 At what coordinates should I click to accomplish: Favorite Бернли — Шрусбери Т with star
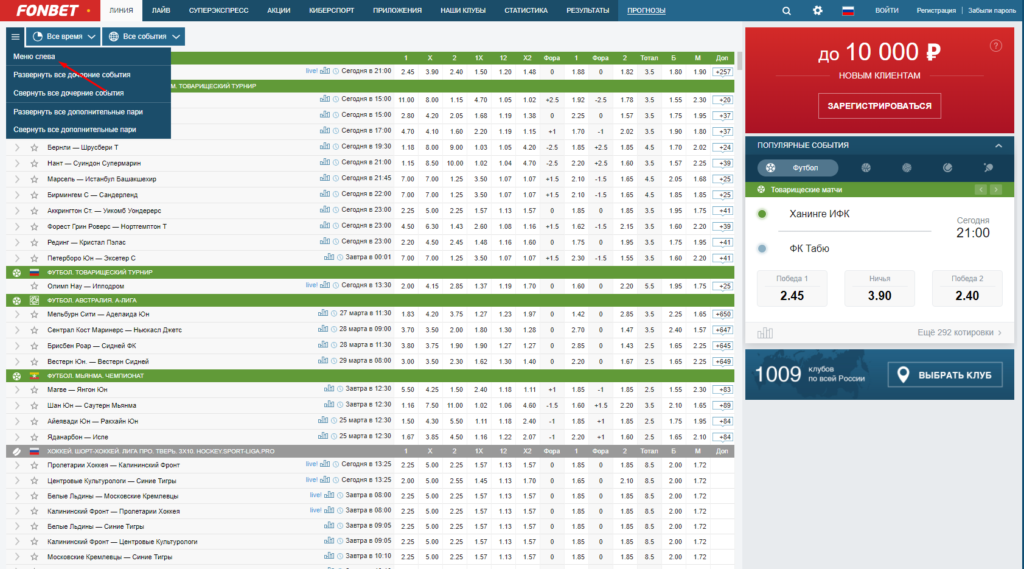pyautogui.click(x=34, y=148)
